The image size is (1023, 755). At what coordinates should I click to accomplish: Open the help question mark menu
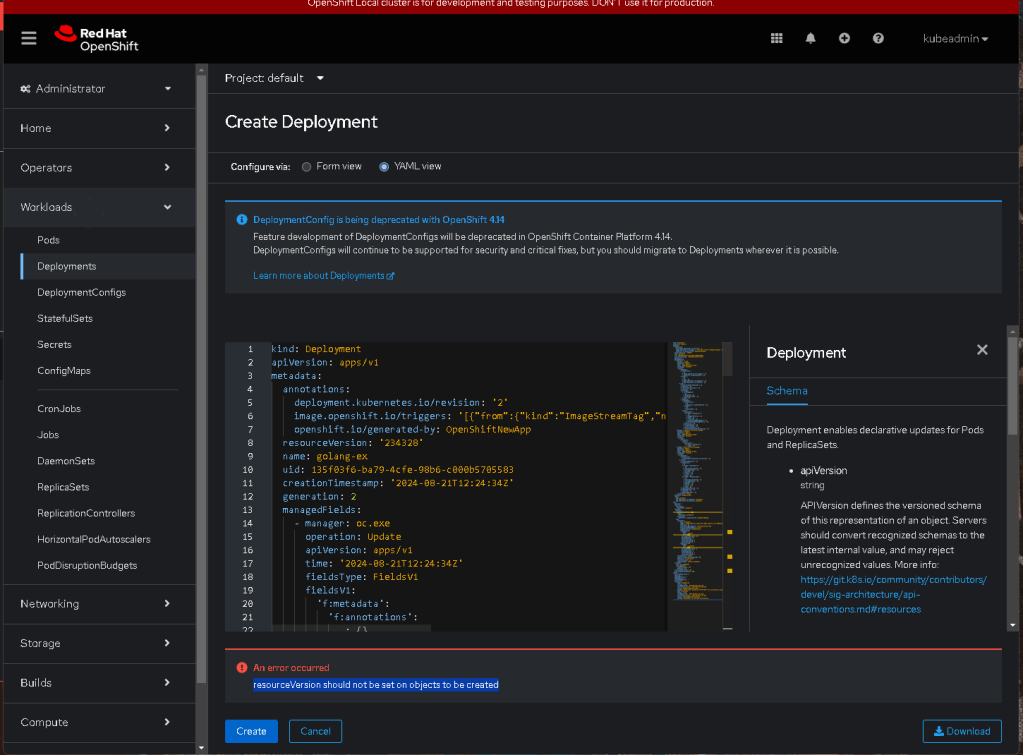coord(878,39)
